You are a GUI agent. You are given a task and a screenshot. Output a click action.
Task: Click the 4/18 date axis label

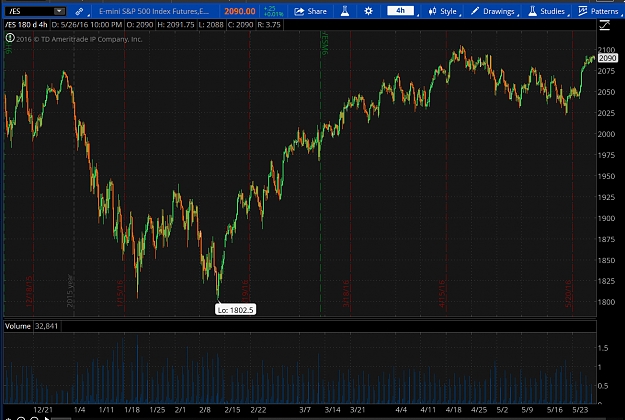(x=453, y=410)
